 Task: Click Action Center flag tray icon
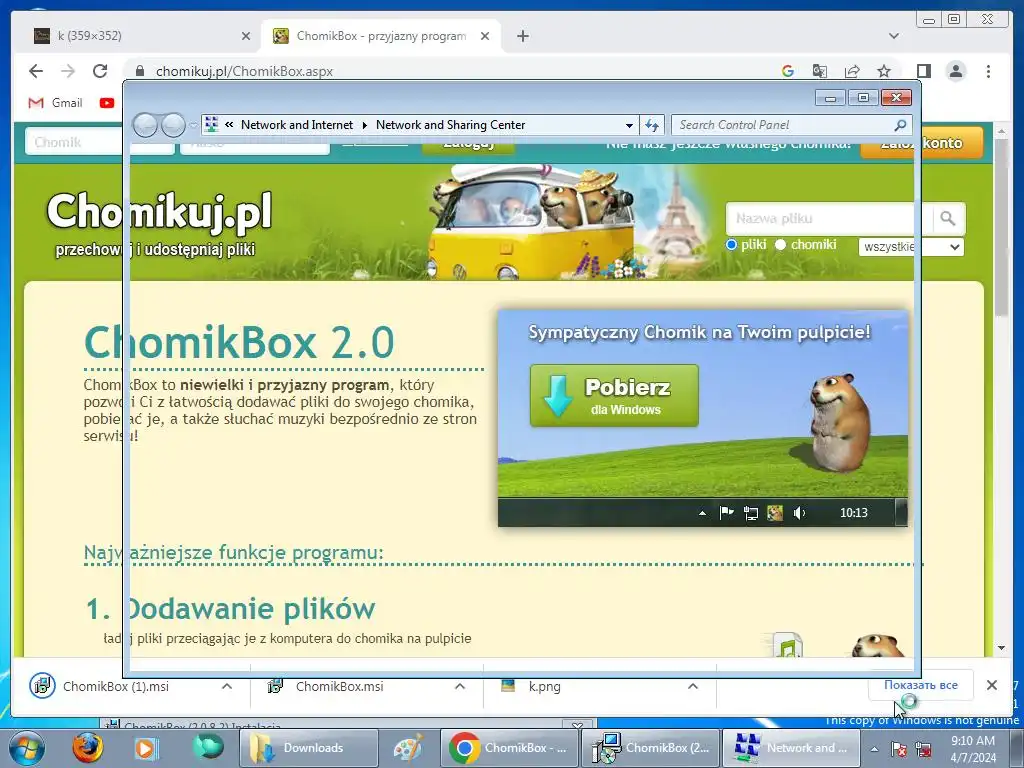(899, 749)
